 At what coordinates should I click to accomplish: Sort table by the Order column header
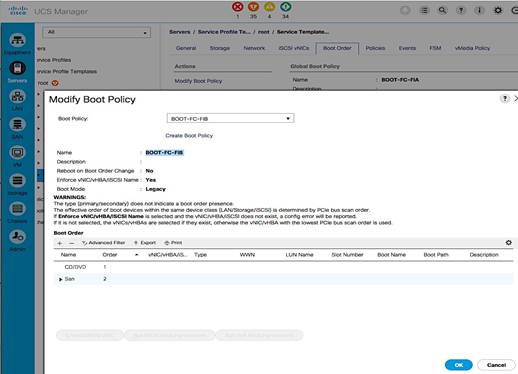(x=110, y=255)
